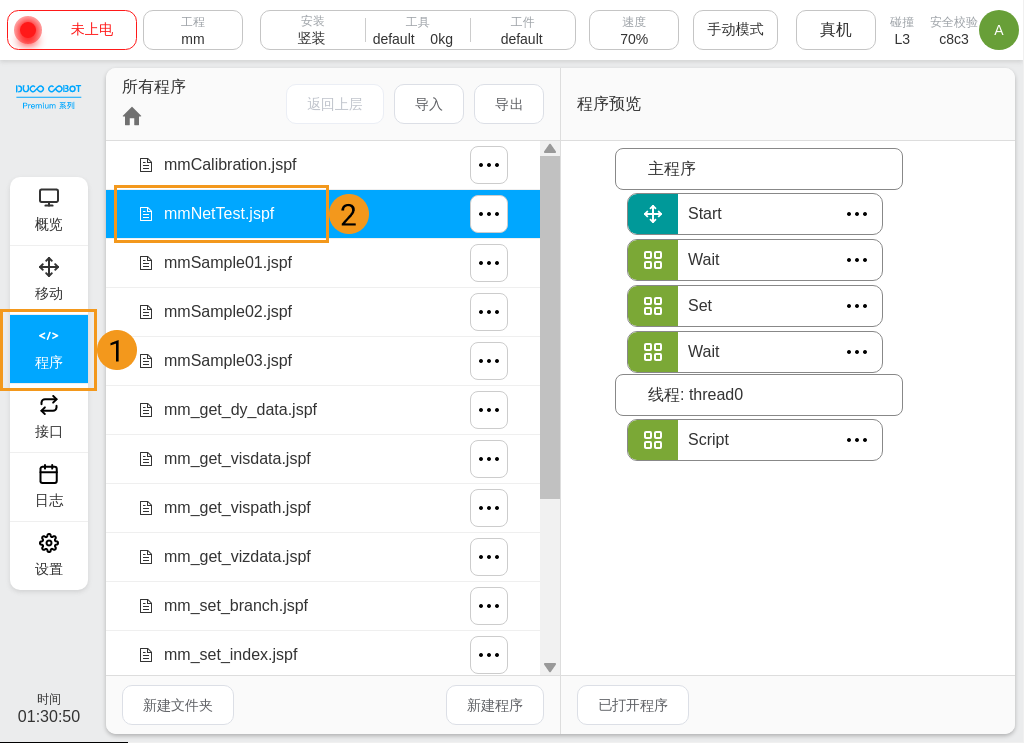Create a program with 新建程序
The height and width of the screenshot is (743, 1024).
coord(494,705)
